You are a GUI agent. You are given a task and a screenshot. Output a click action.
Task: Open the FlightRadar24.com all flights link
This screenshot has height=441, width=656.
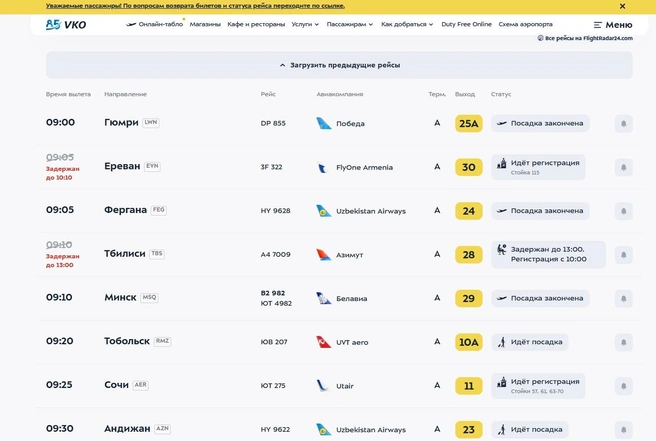coord(585,38)
